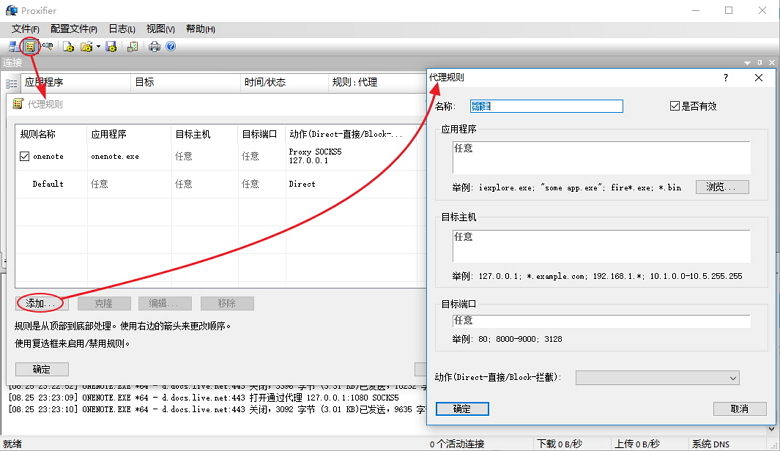780x451 pixels.
Task: Click the 目标端口 field showing 任意
Action: [x=601, y=321]
